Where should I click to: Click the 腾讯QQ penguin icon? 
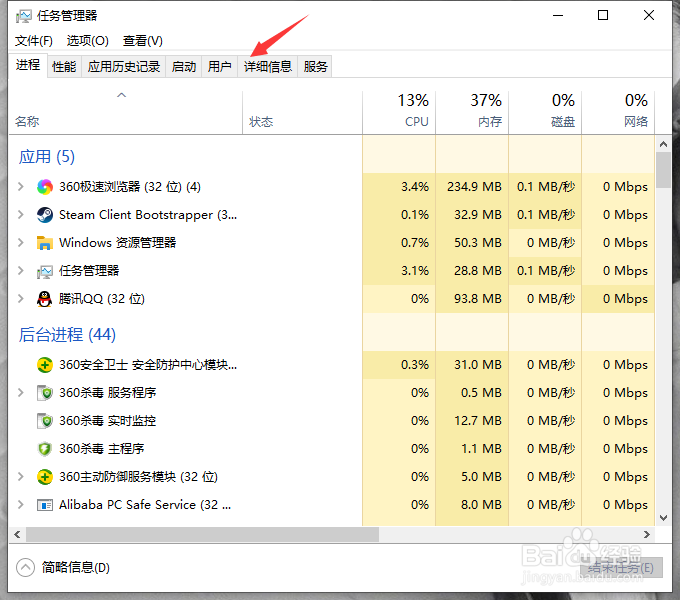click(44, 299)
